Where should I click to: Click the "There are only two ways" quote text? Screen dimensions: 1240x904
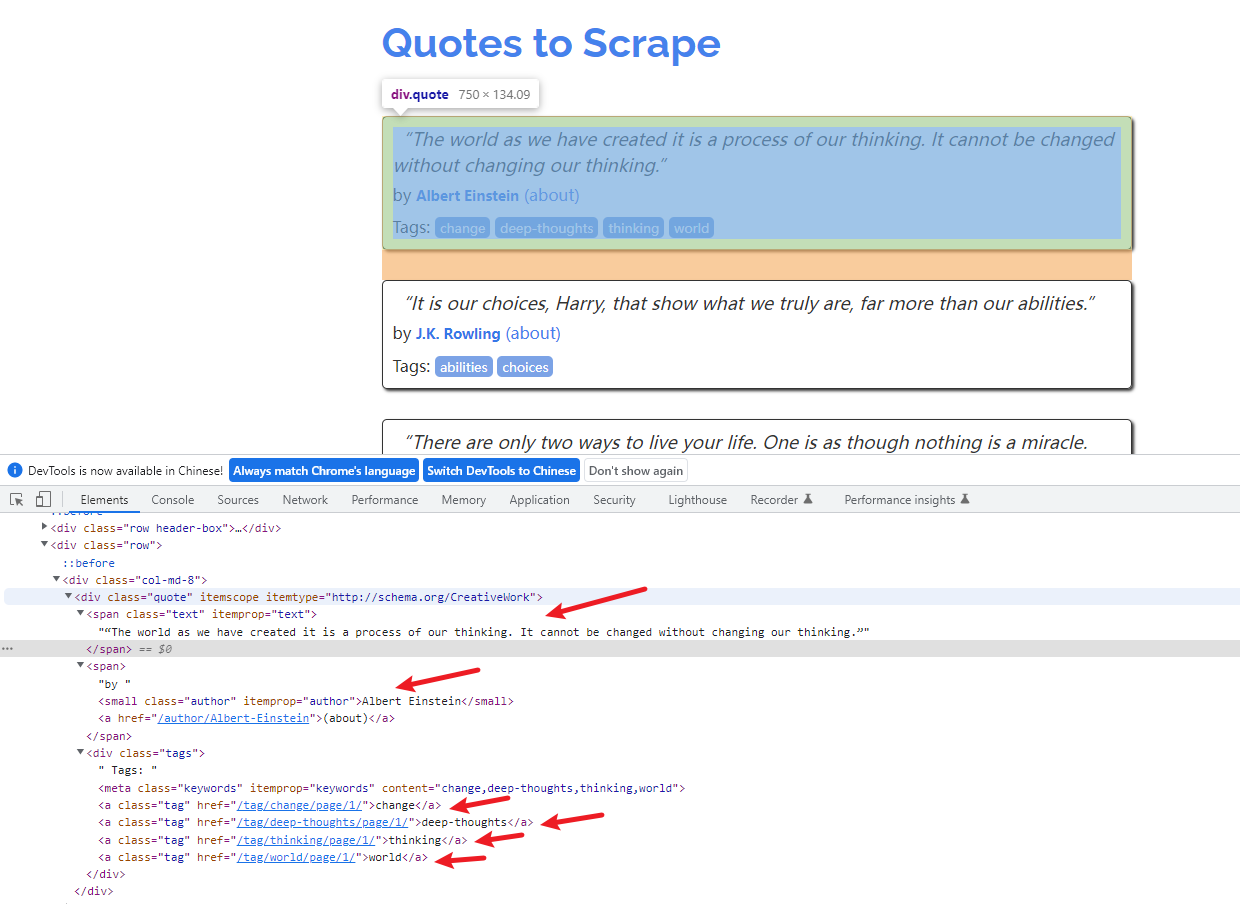(746, 442)
